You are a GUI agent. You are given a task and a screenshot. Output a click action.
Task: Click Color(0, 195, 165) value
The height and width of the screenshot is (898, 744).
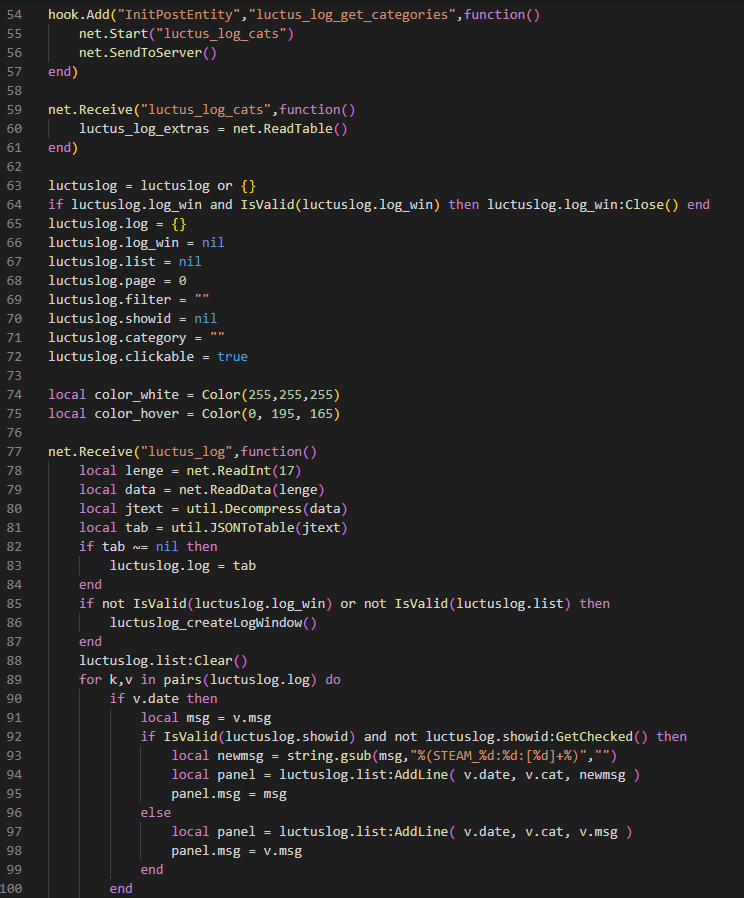pos(270,413)
